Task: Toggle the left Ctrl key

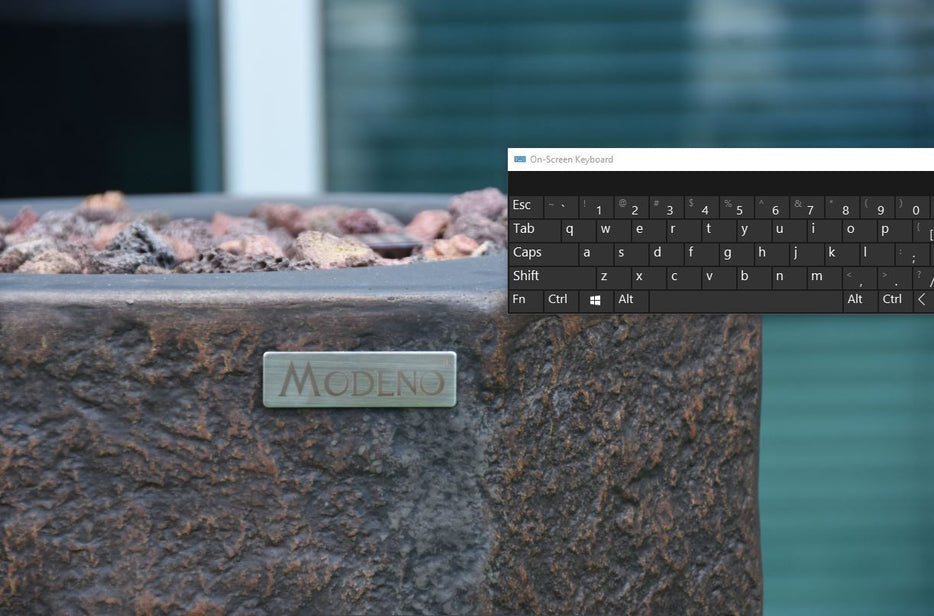Action: pos(558,300)
